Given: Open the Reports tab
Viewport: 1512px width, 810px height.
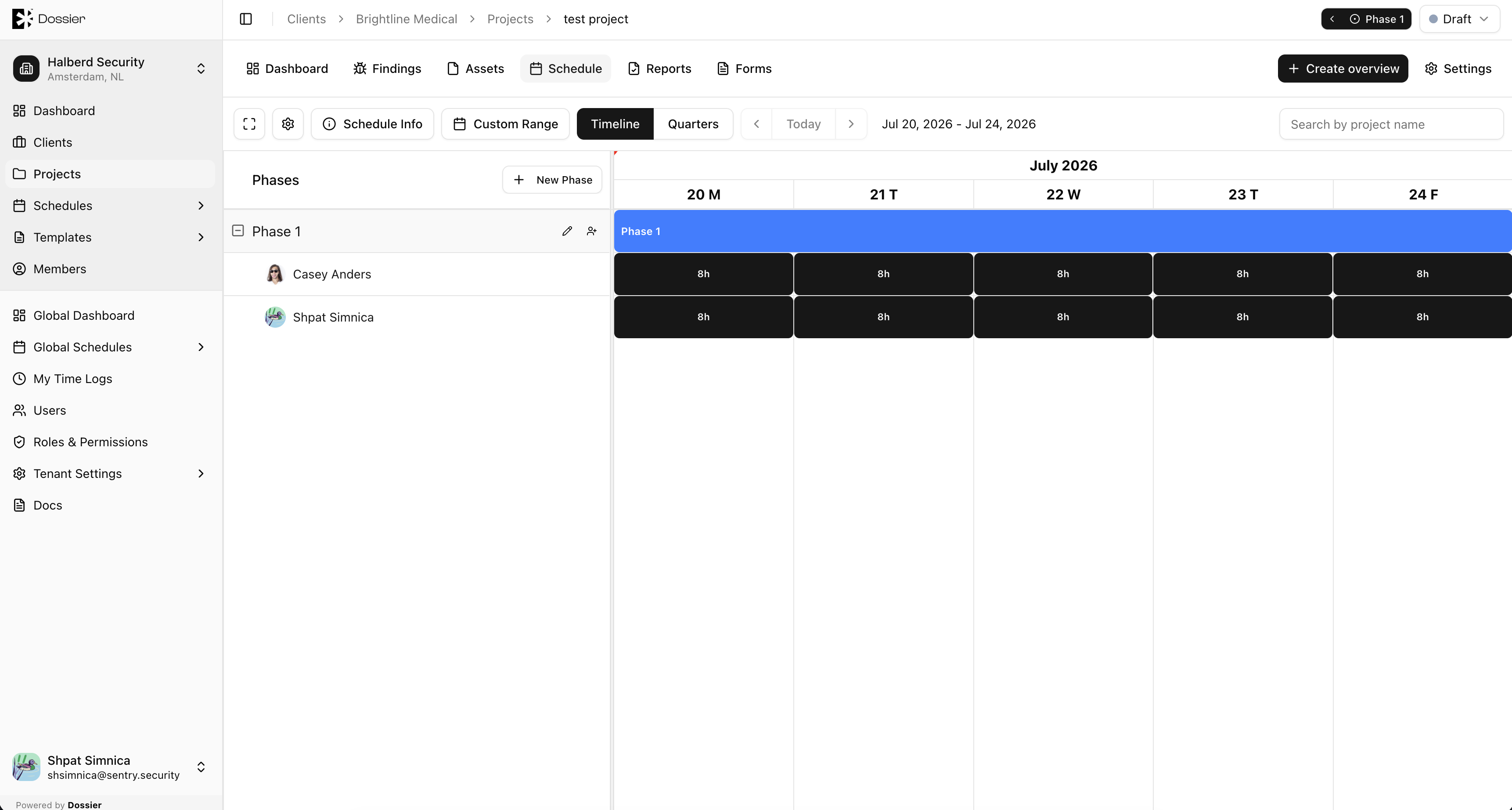Looking at the screenshot, I should (660, 69).
